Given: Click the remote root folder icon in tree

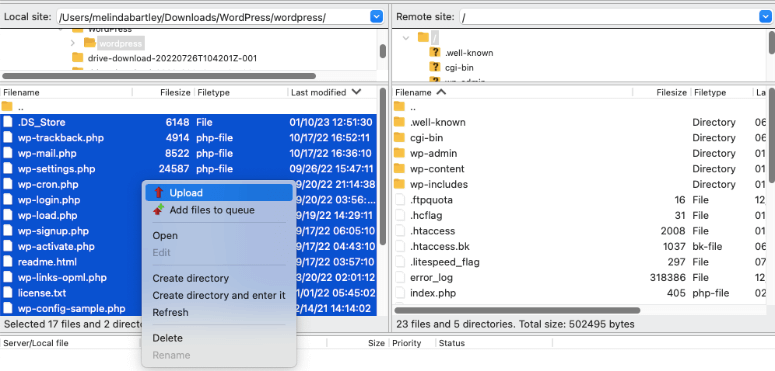Looking at the screenshot, I should click(423, 37).
